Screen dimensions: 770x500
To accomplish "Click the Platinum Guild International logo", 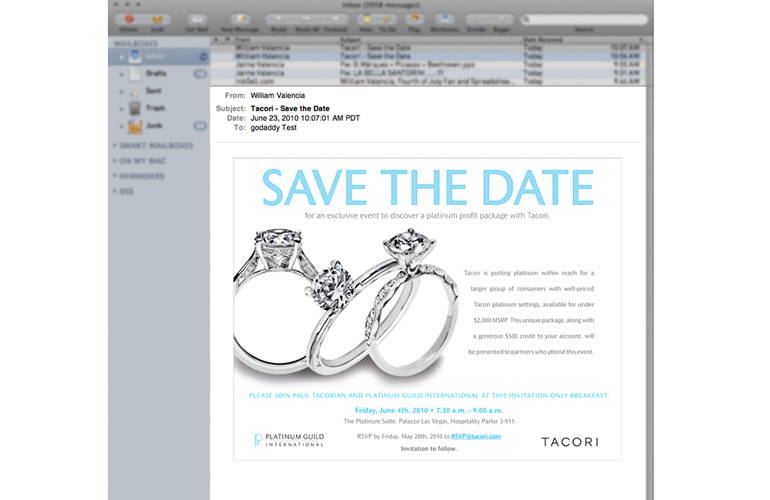I will (289, 440).
